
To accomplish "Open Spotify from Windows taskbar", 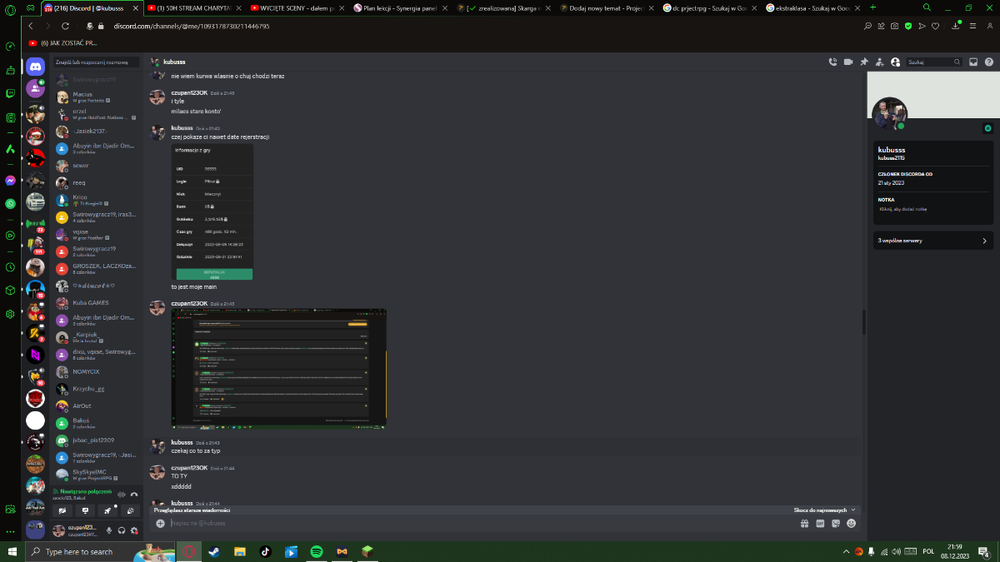I will (316, 551).
